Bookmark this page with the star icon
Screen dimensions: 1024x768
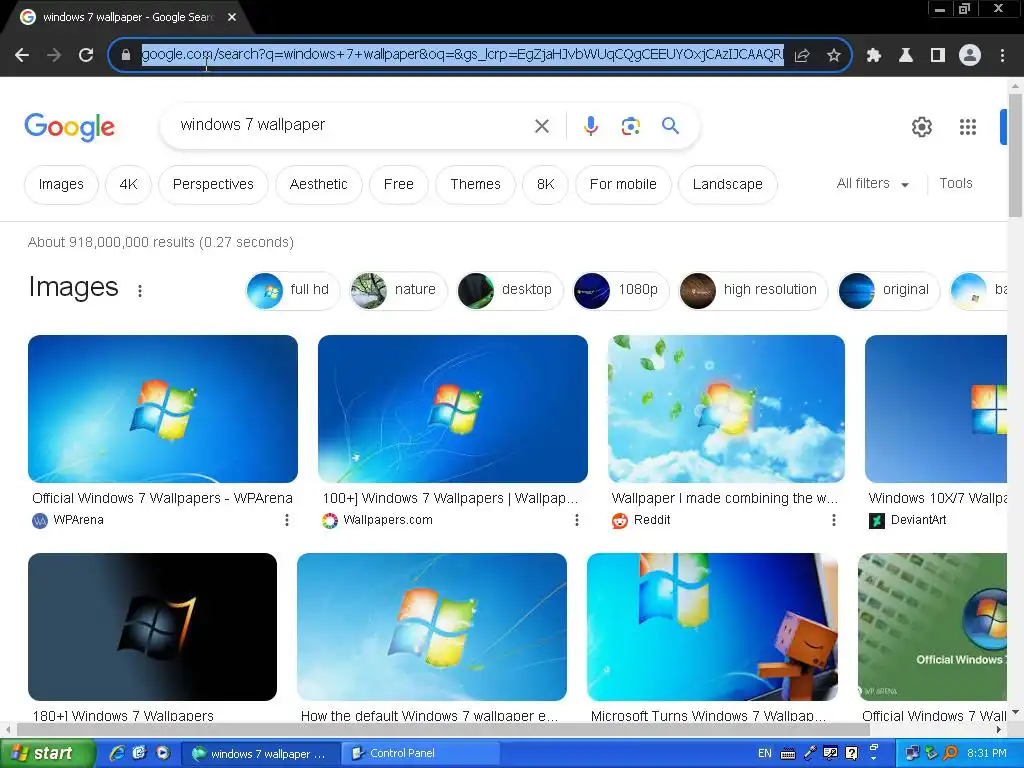[x=834, y=55]
